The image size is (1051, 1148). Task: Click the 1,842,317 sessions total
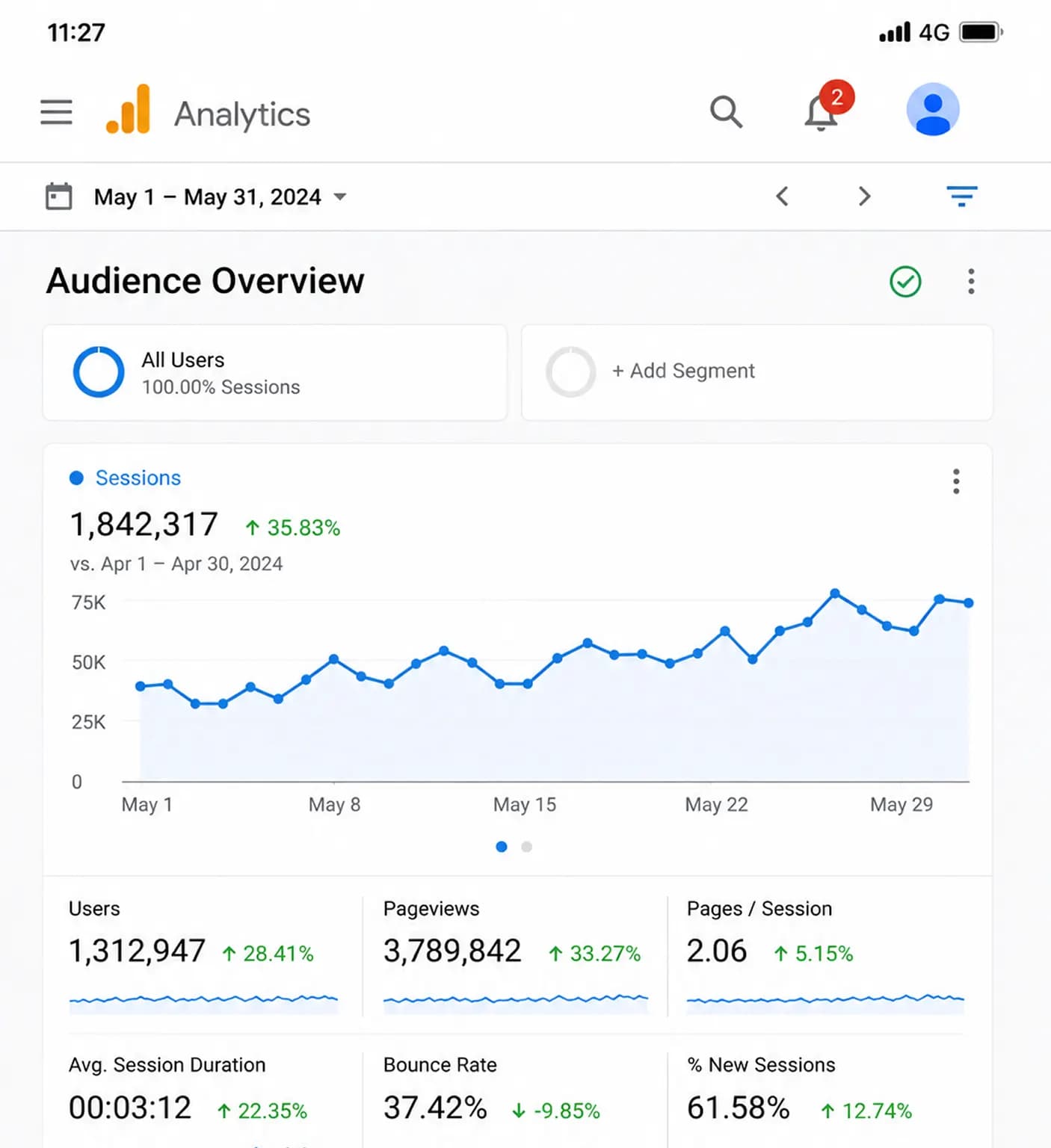[x=144, y=525]
